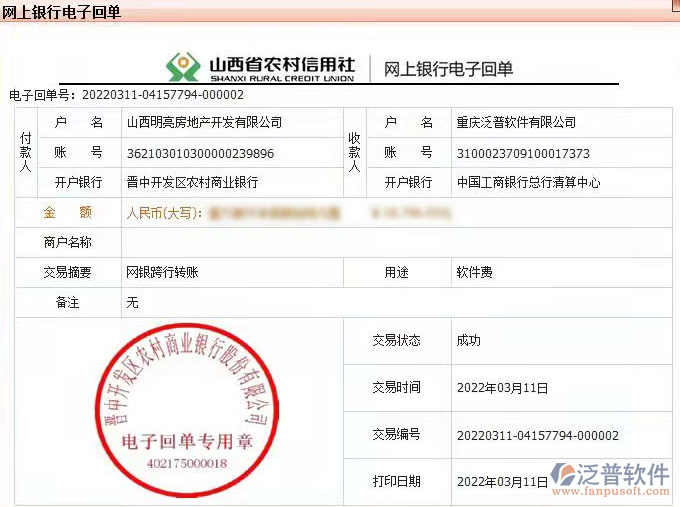Viewport: 680px width, 507px height.
Task: Click payee account number 3100023709100017373
Action: click(x=523, y=153)
